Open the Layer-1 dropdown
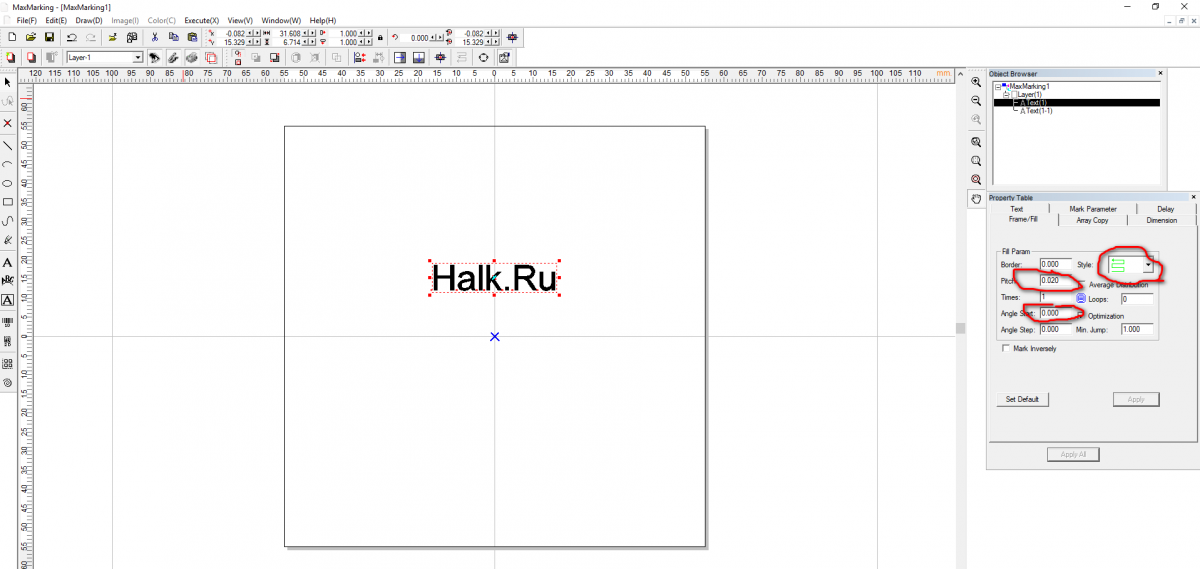Viewport: 1200px width, 569px height. tap(138, 58)
